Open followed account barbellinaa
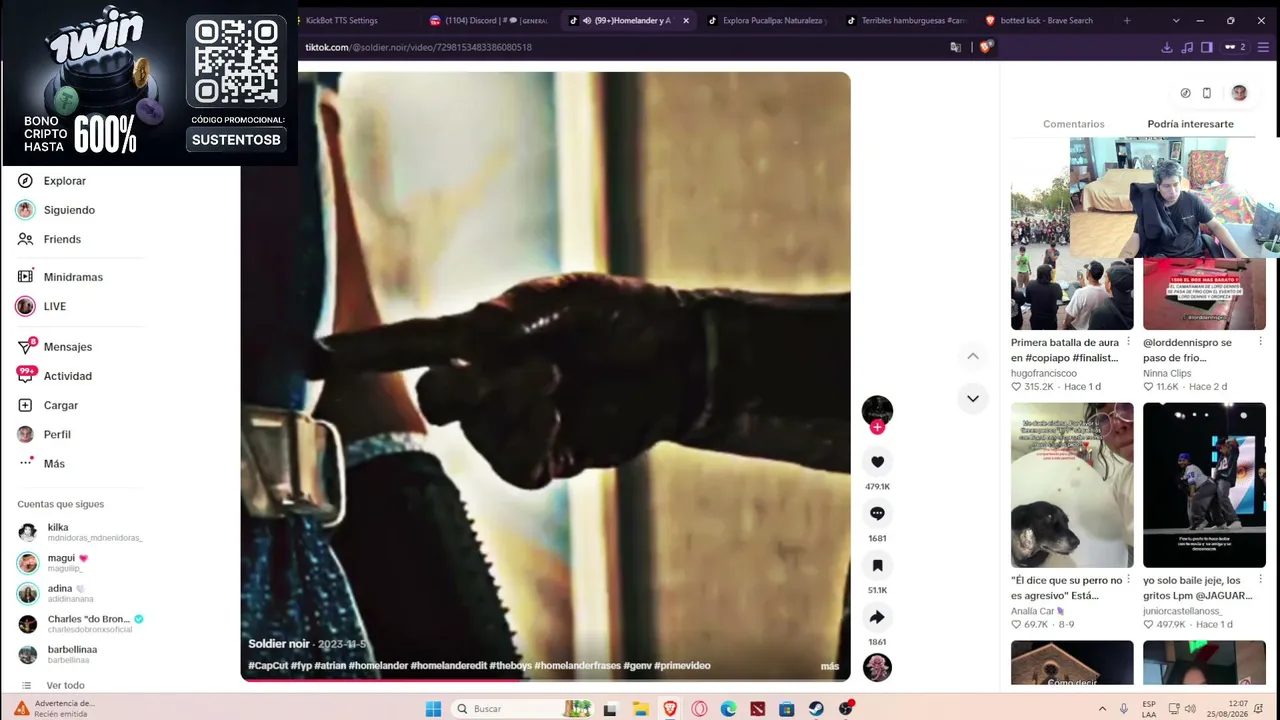Screen dimensions: 1280x720 [x=80, y=654]
